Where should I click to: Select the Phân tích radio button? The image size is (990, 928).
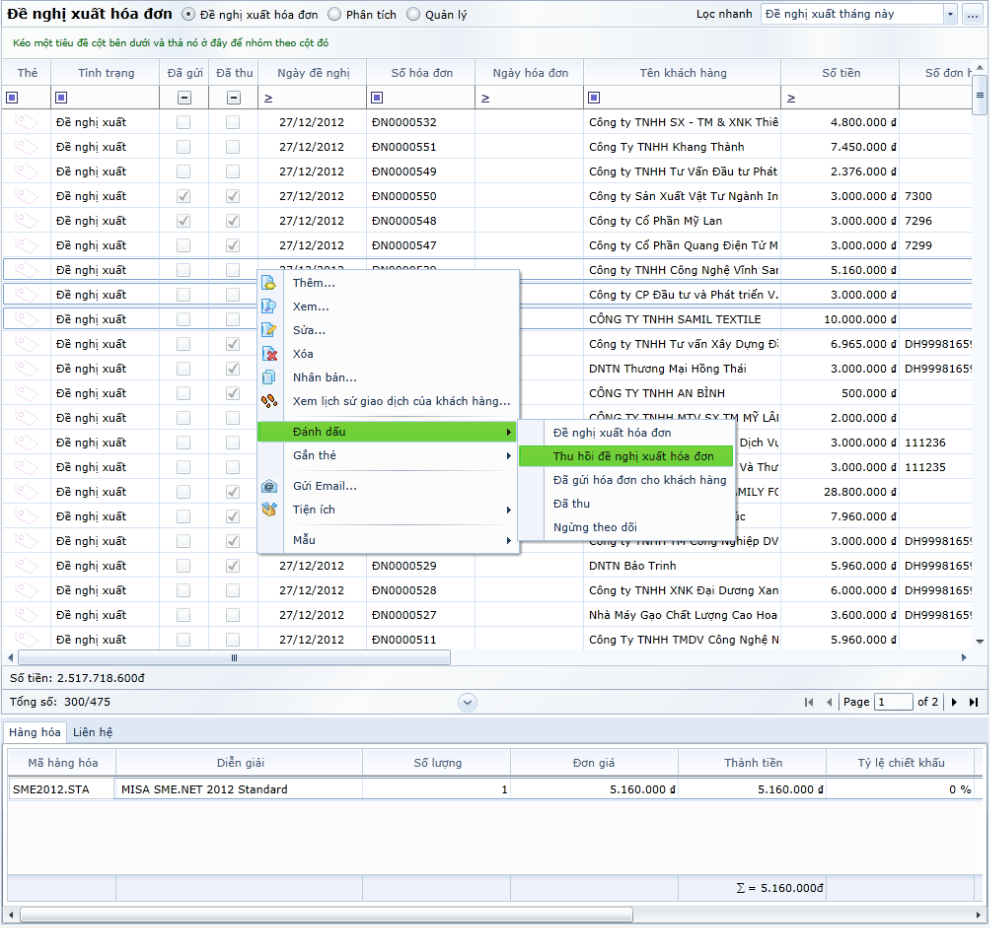[334, 15]
